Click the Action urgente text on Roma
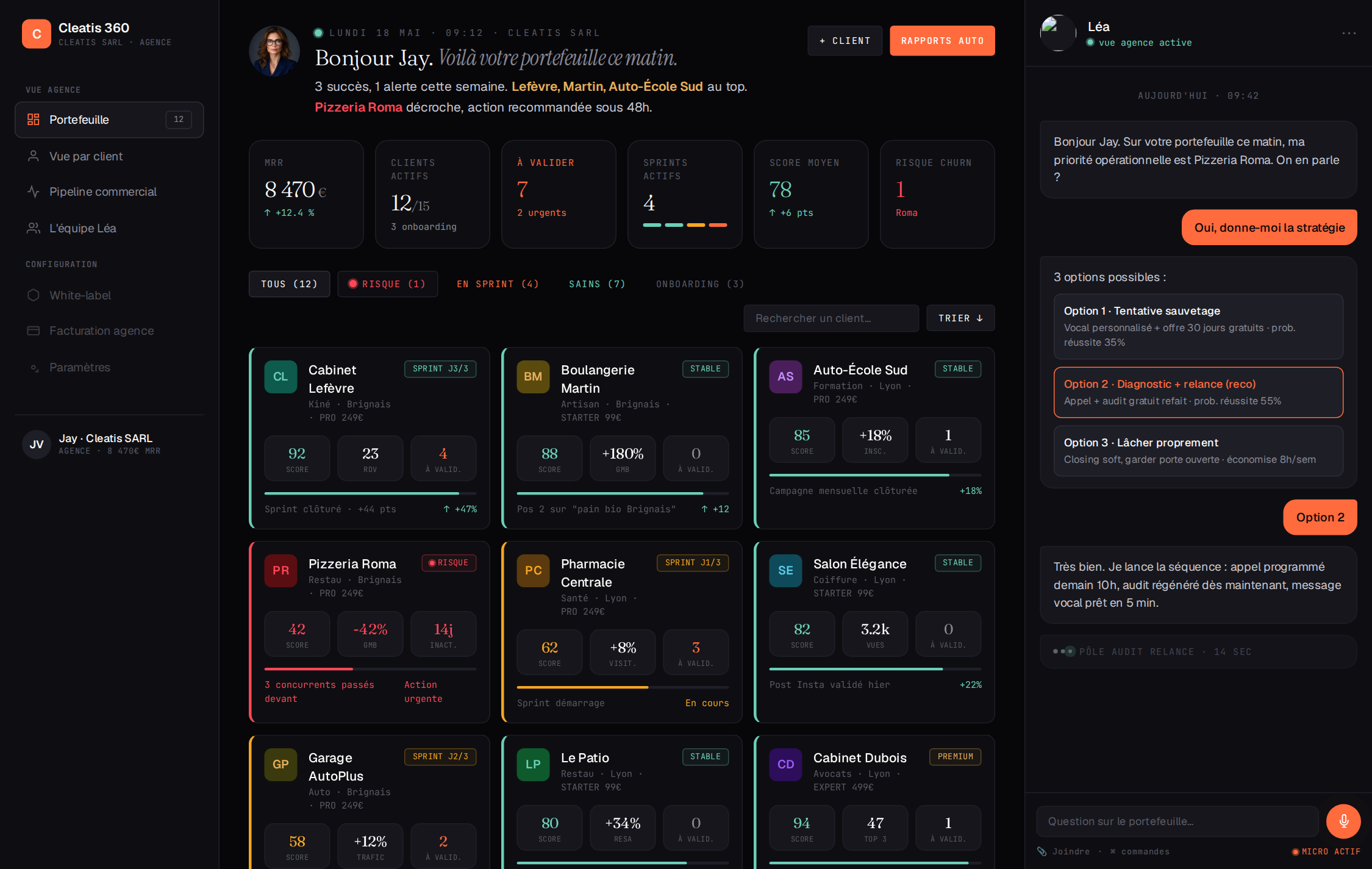 point(423,692)
